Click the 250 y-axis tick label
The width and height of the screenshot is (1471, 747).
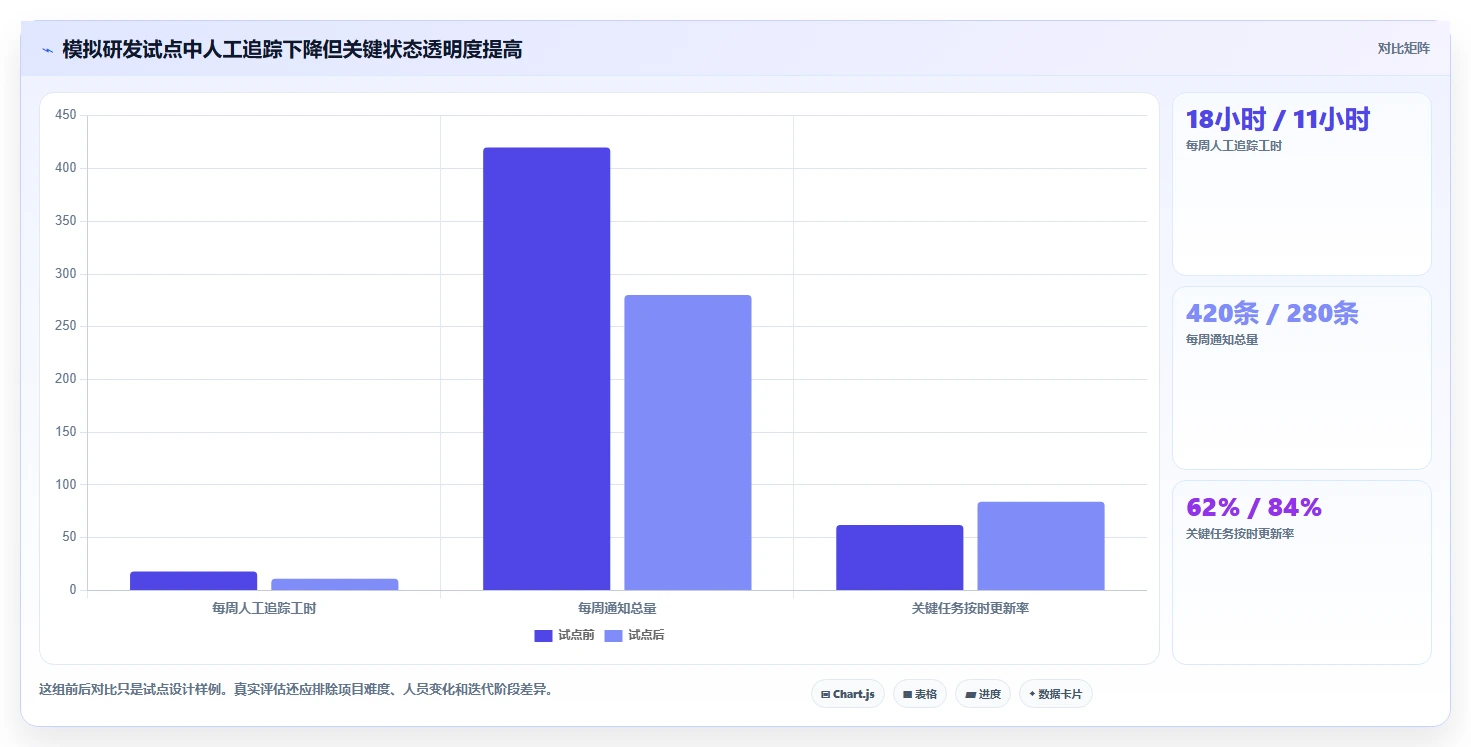(66, 327)
